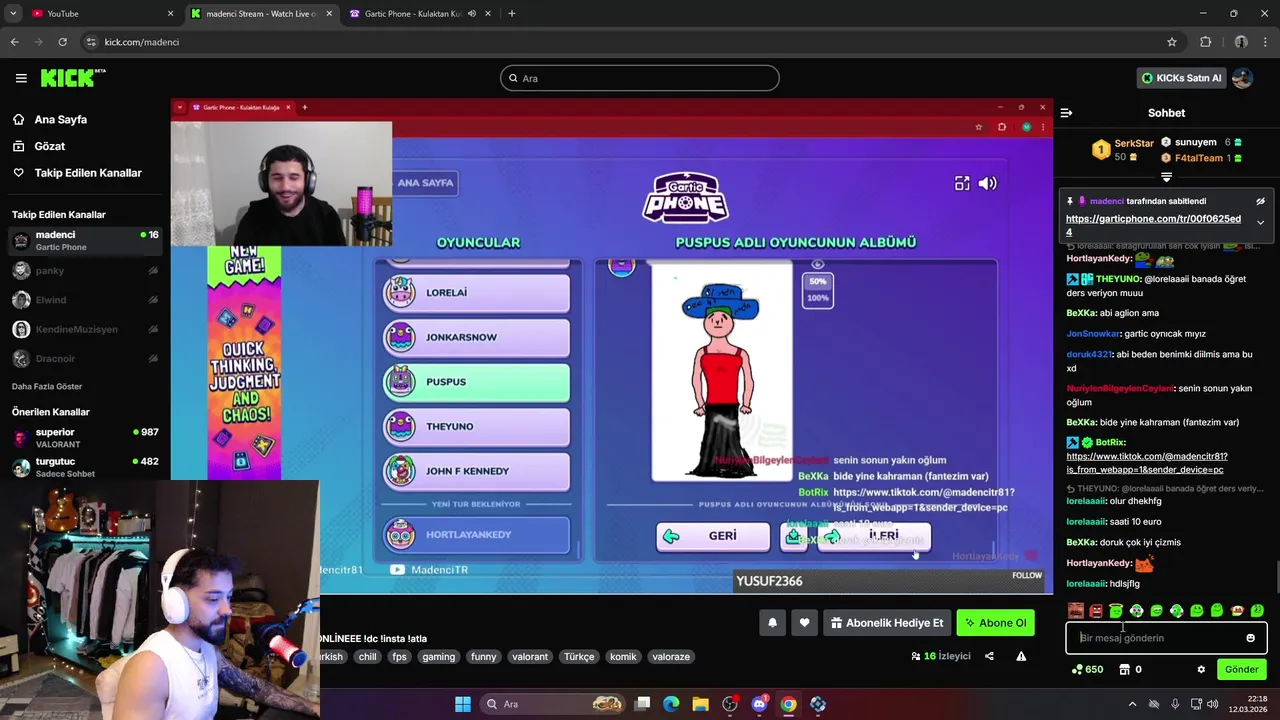Bookmark this page with star
Viewport: 1280px width, 720px height.
(1172, 42)
